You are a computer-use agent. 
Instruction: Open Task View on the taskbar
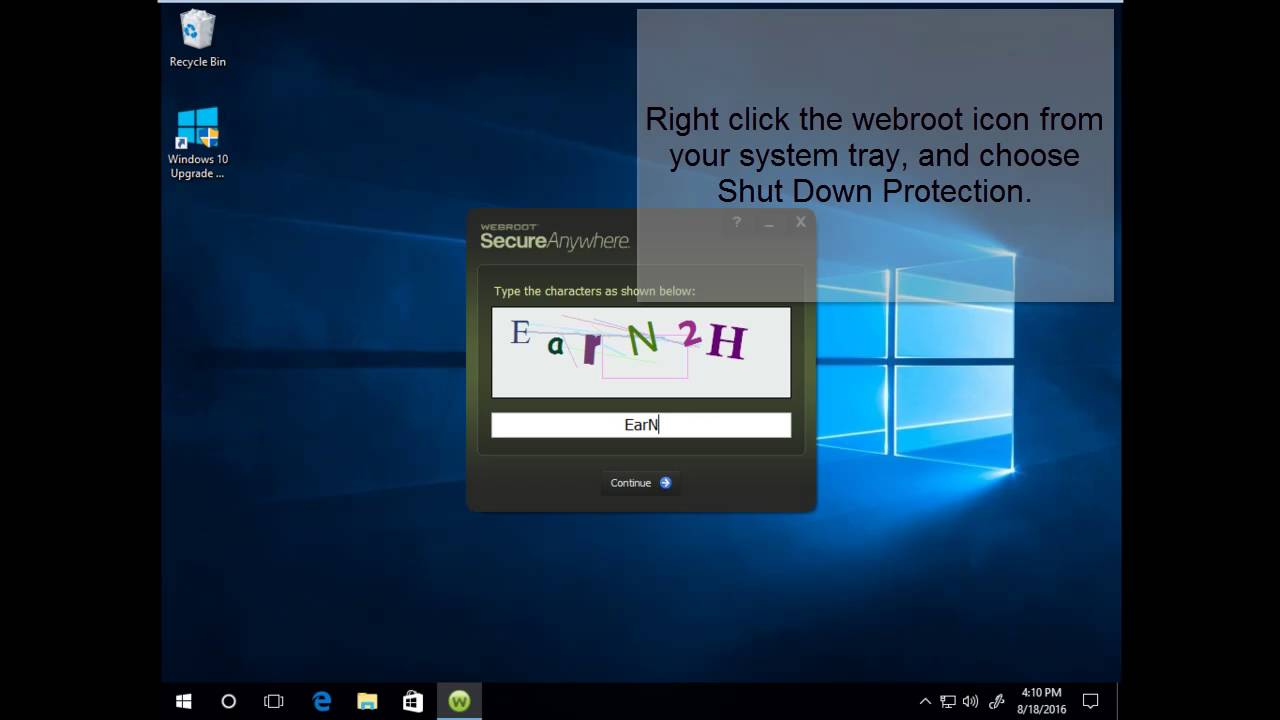274,702
